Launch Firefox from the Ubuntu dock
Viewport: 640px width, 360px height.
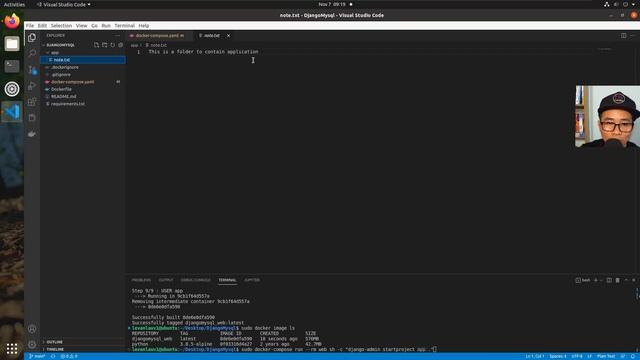click(12, 21)
